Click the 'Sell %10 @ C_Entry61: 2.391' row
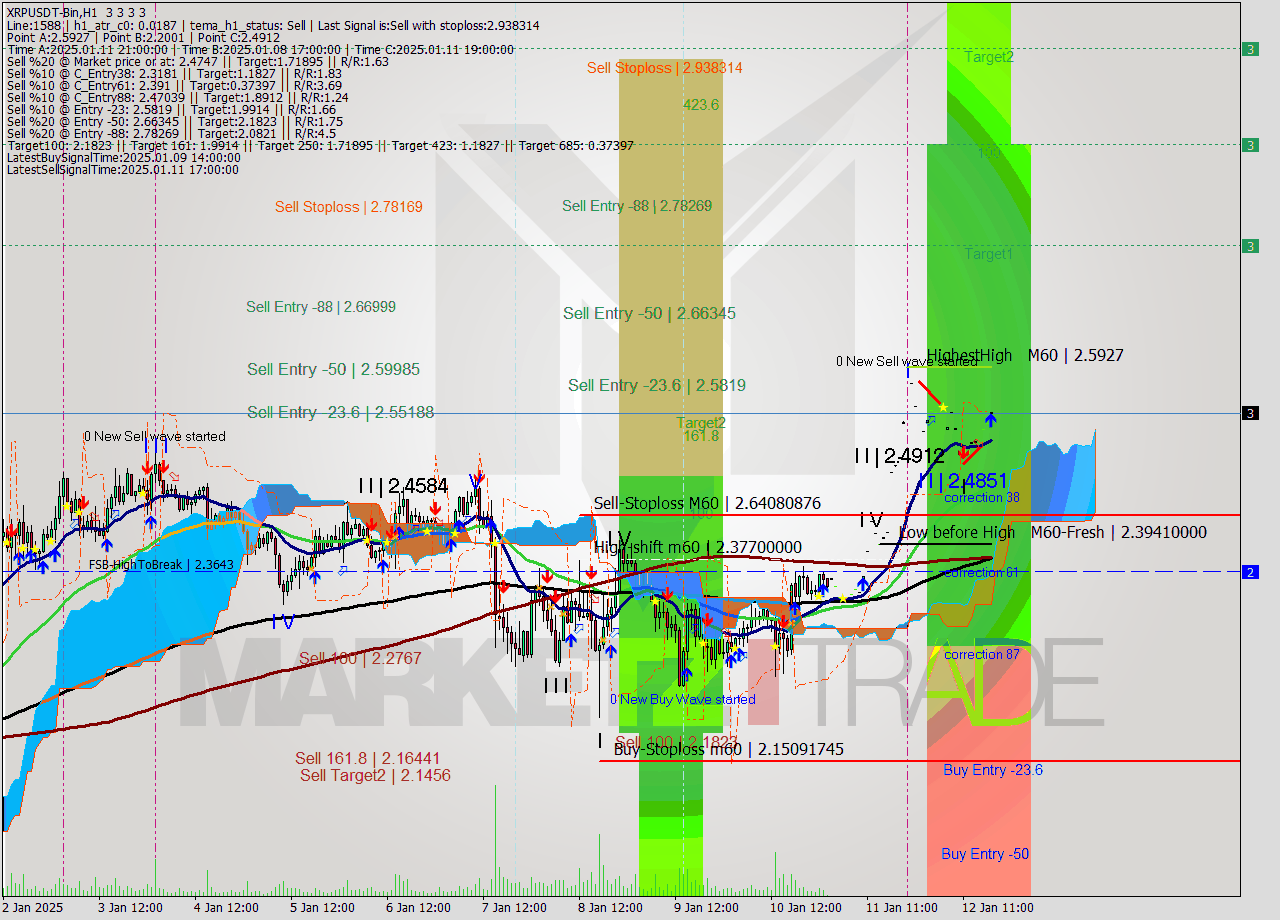 coord(174,85)
